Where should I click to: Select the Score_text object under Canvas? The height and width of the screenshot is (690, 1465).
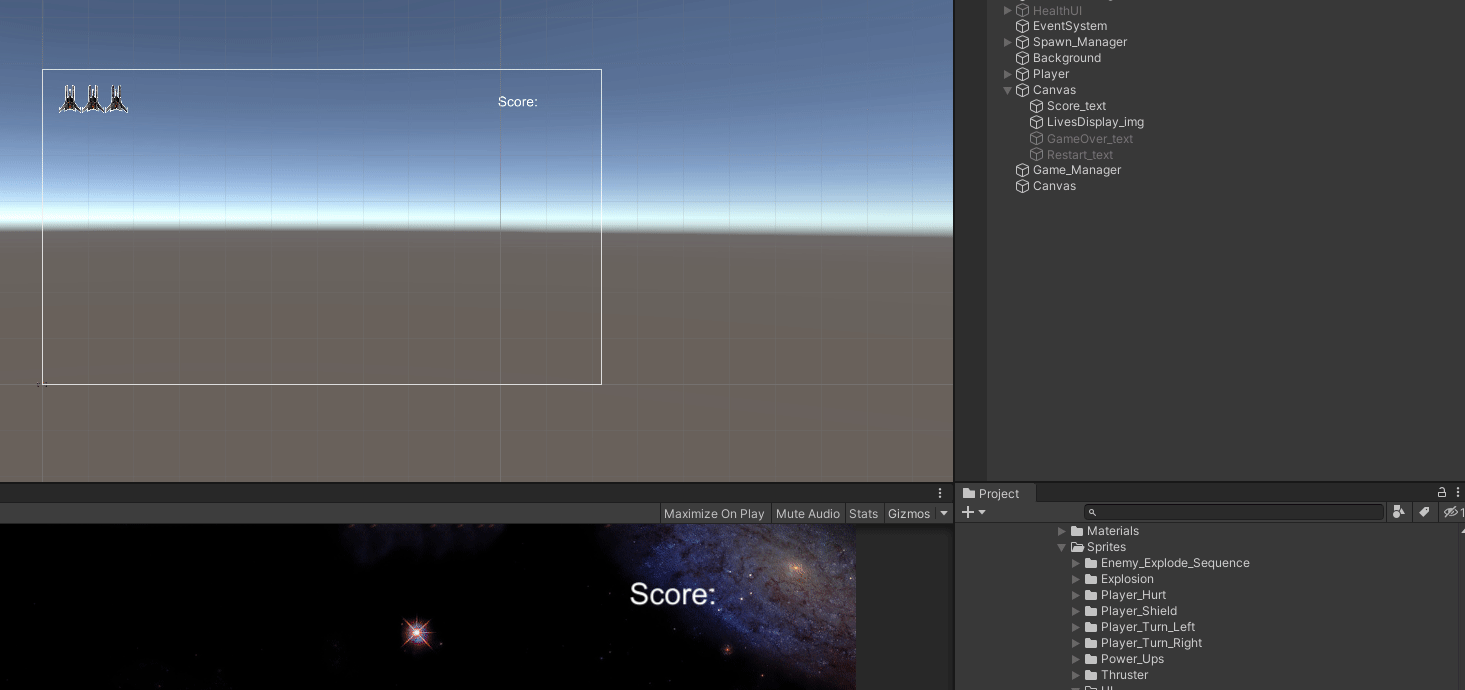(1077, 106)
